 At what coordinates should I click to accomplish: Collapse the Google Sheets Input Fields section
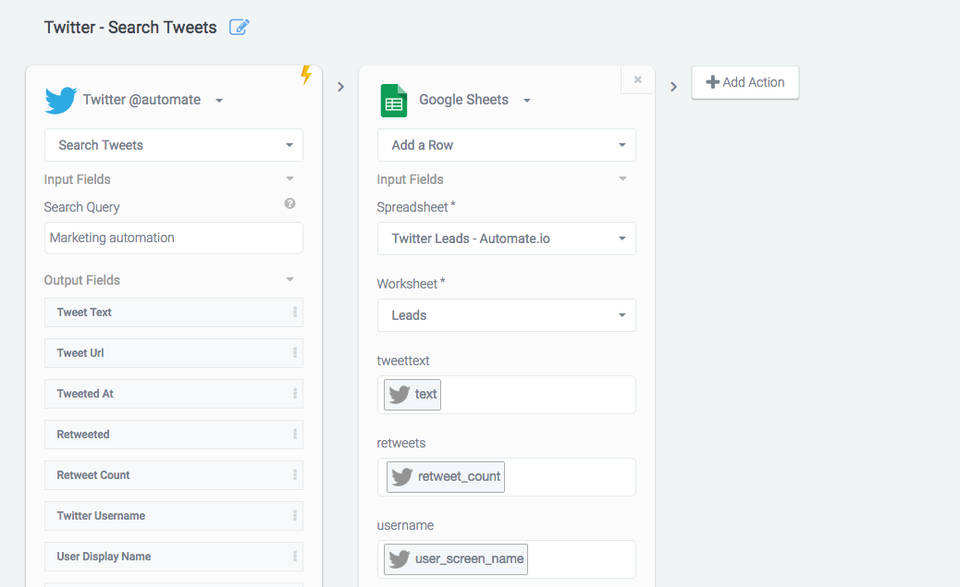(623, 179)
